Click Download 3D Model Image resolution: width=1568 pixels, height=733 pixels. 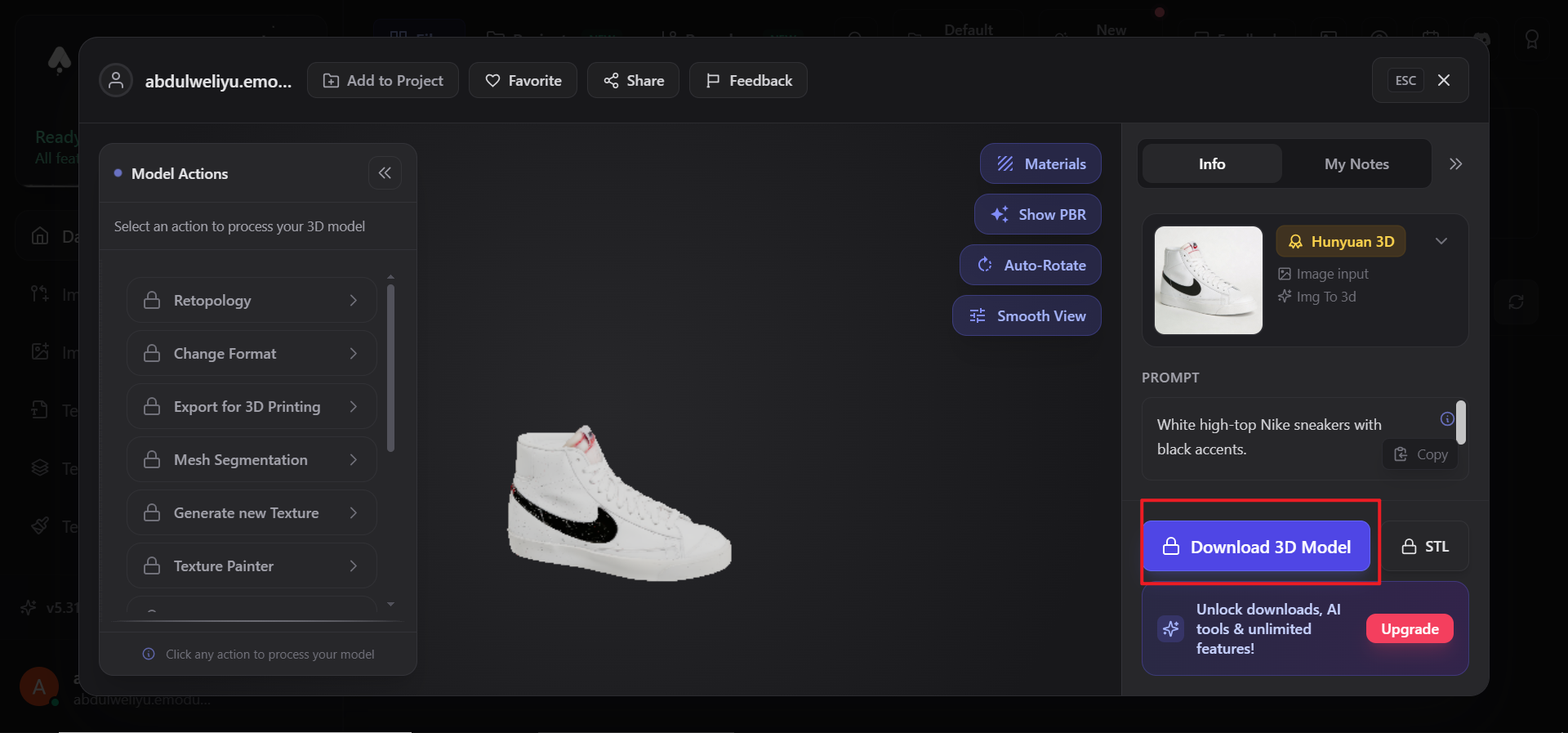tap(1257, 547)
